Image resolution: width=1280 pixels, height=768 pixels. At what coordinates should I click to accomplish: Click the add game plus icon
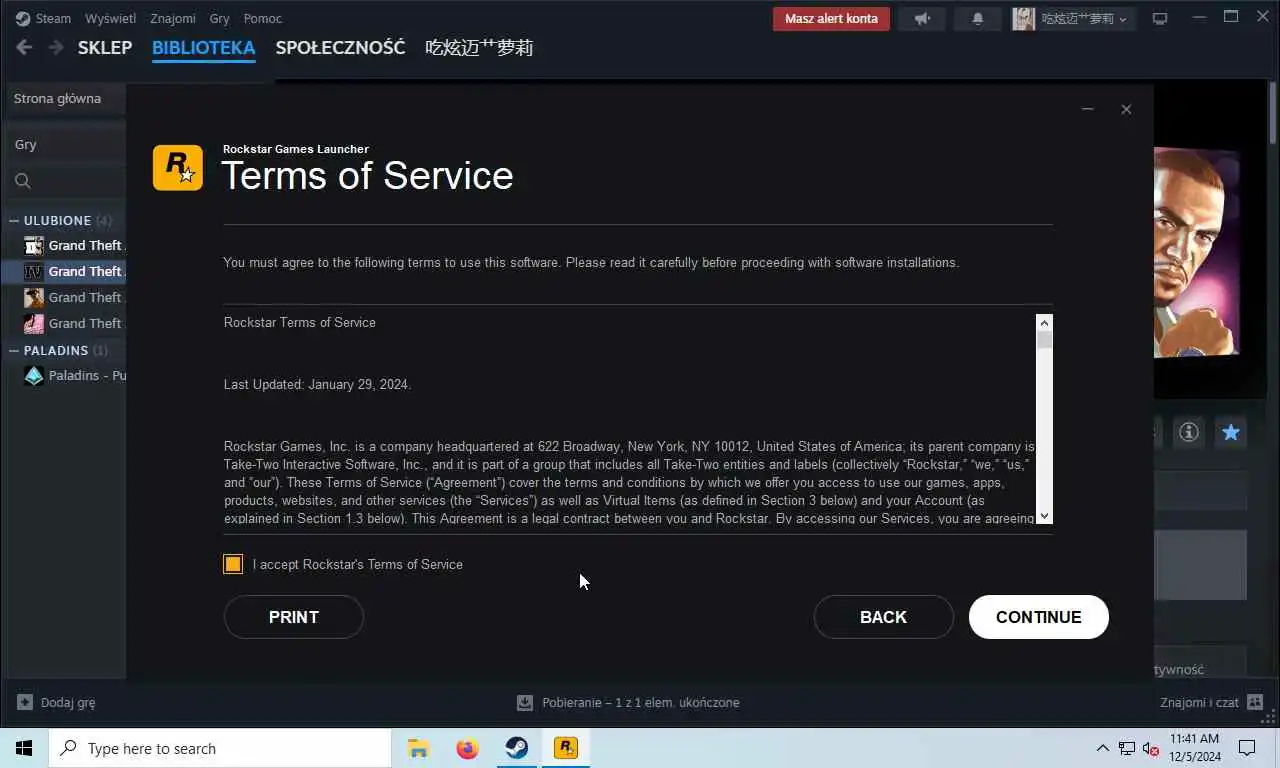point(25,702)
